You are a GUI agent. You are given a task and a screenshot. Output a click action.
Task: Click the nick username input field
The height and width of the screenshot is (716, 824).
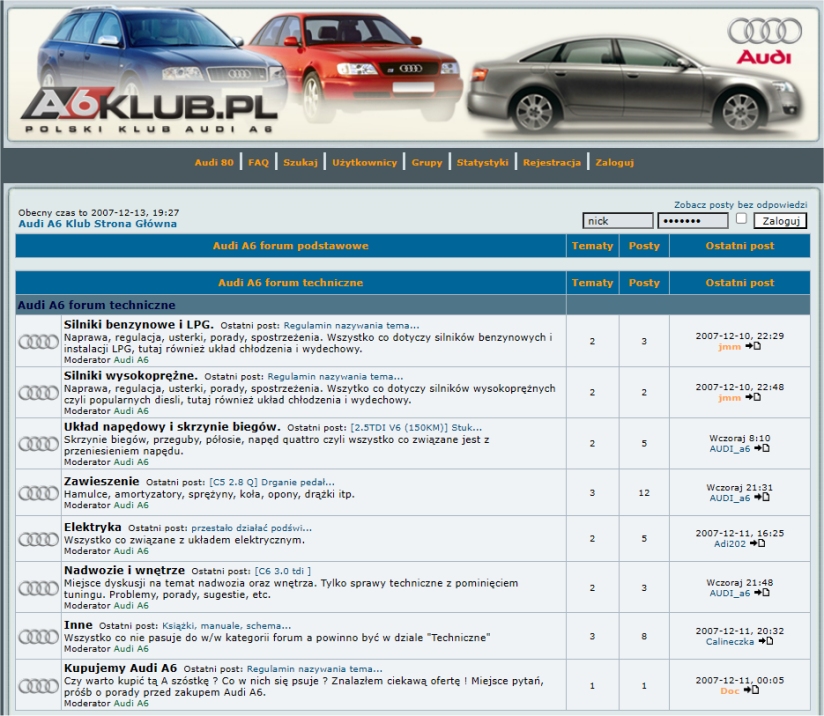(x=617, y=221)
